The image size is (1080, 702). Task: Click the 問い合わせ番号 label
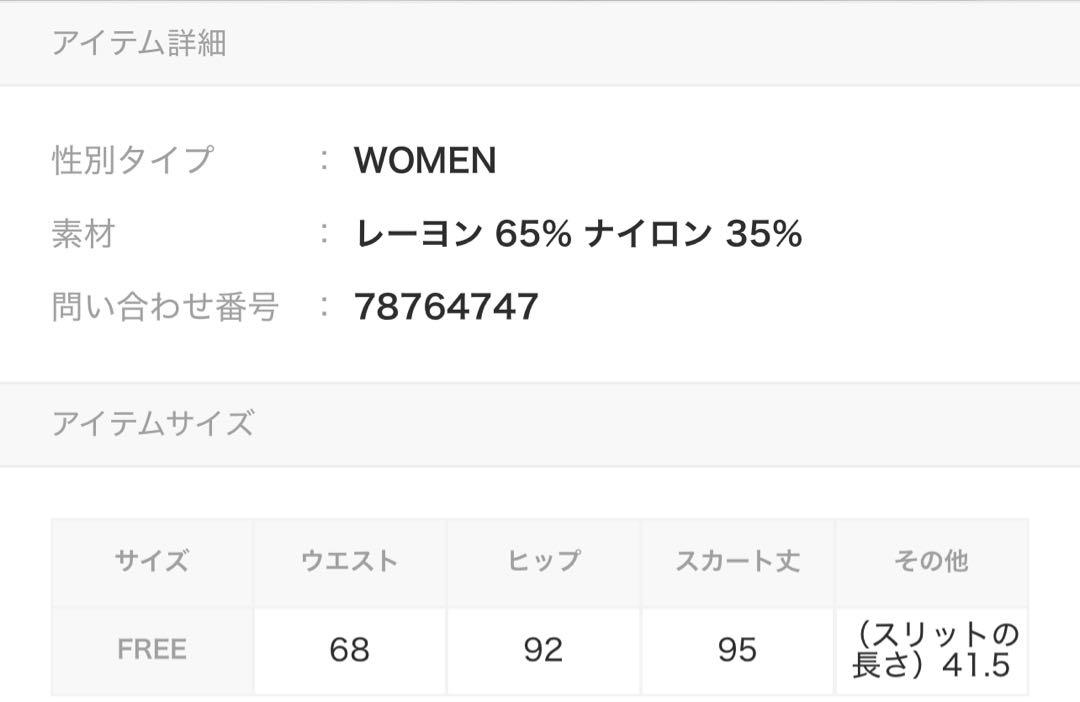165,306
